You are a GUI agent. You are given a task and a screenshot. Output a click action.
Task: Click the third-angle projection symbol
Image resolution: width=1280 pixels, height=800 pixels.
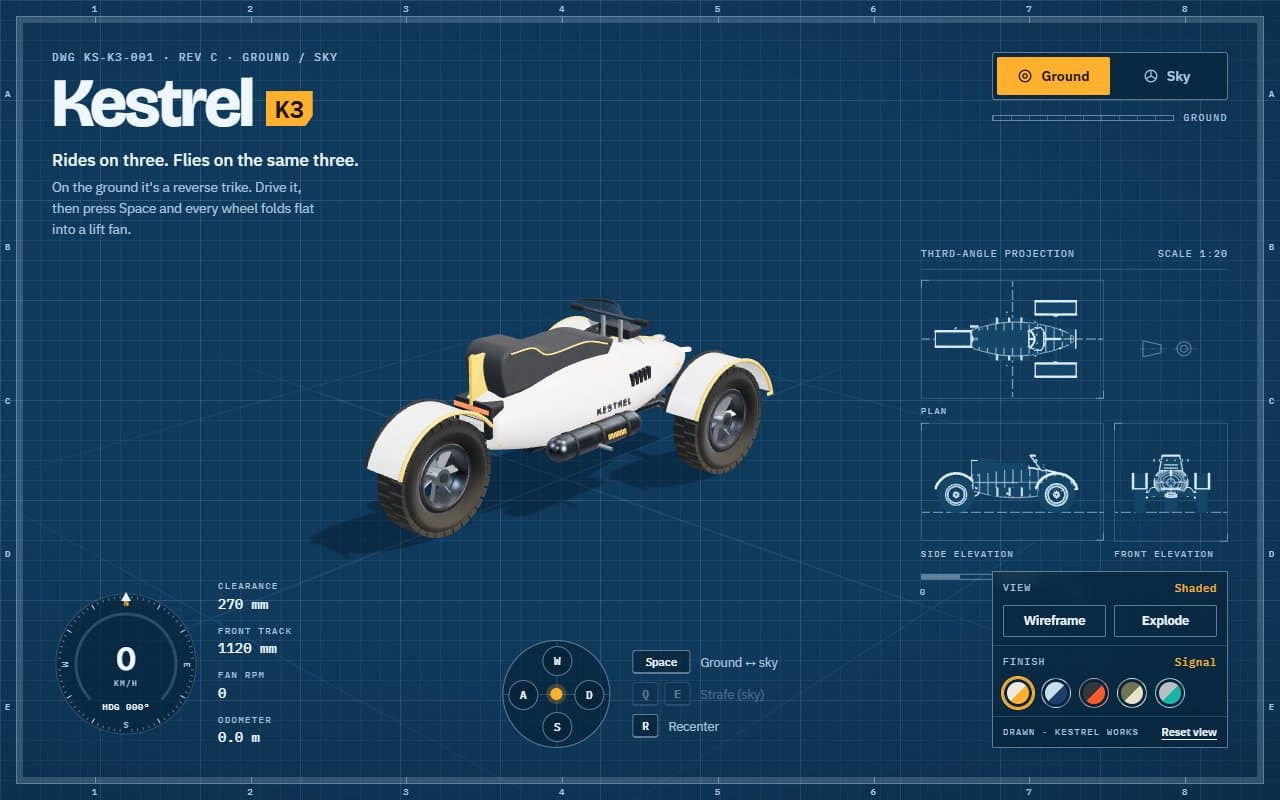[x=1167, y=348]
